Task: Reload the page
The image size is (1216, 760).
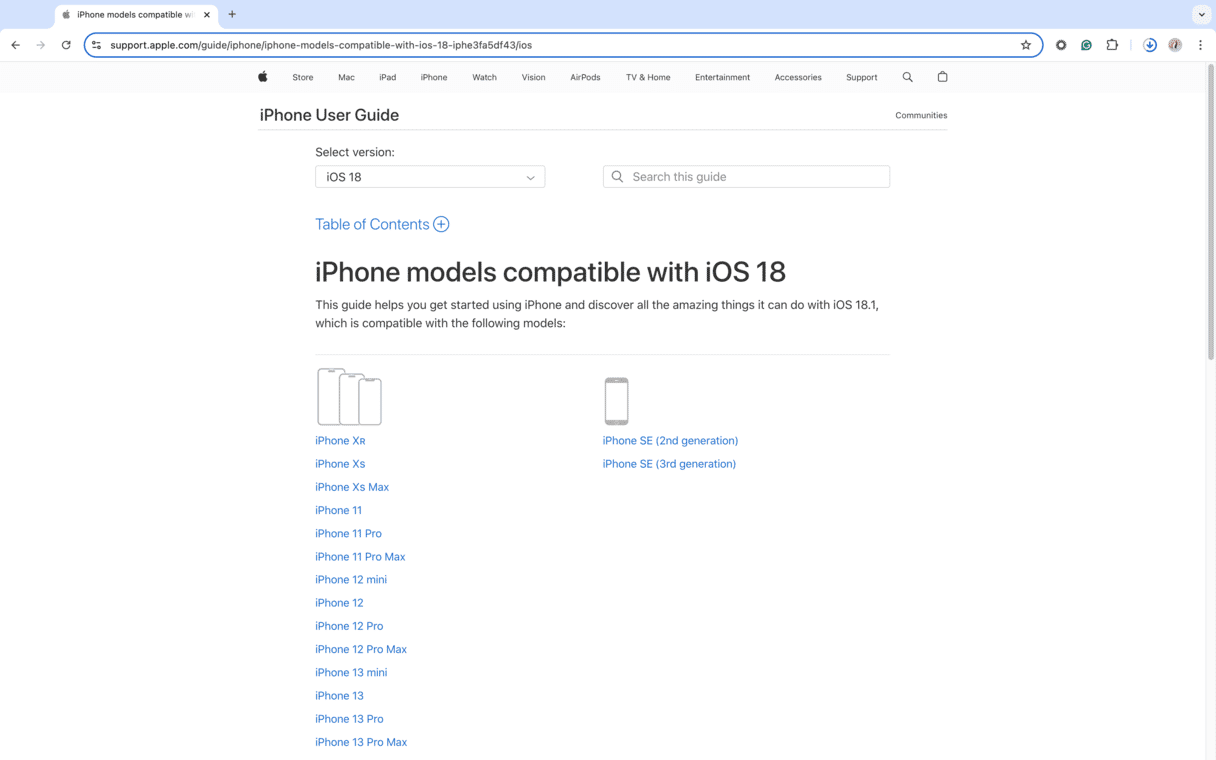Action: pos(66,45)
